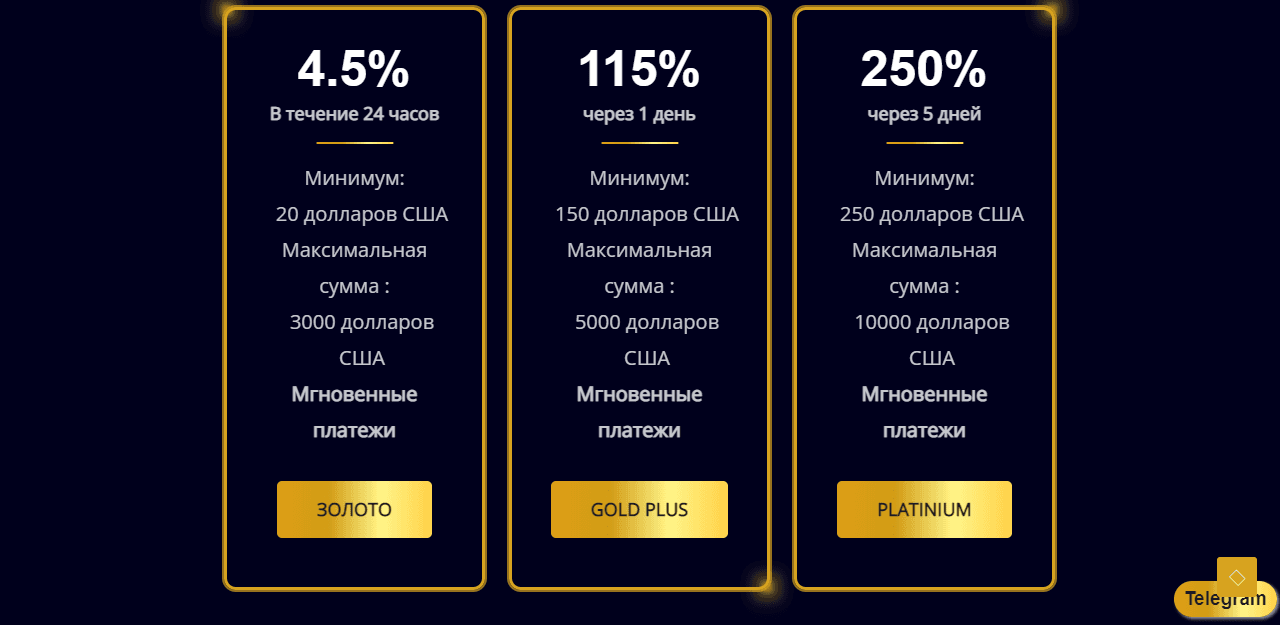Click the "250 долларов США" minimum text
Screen dimensions: 1280x625
coord(931,215)
